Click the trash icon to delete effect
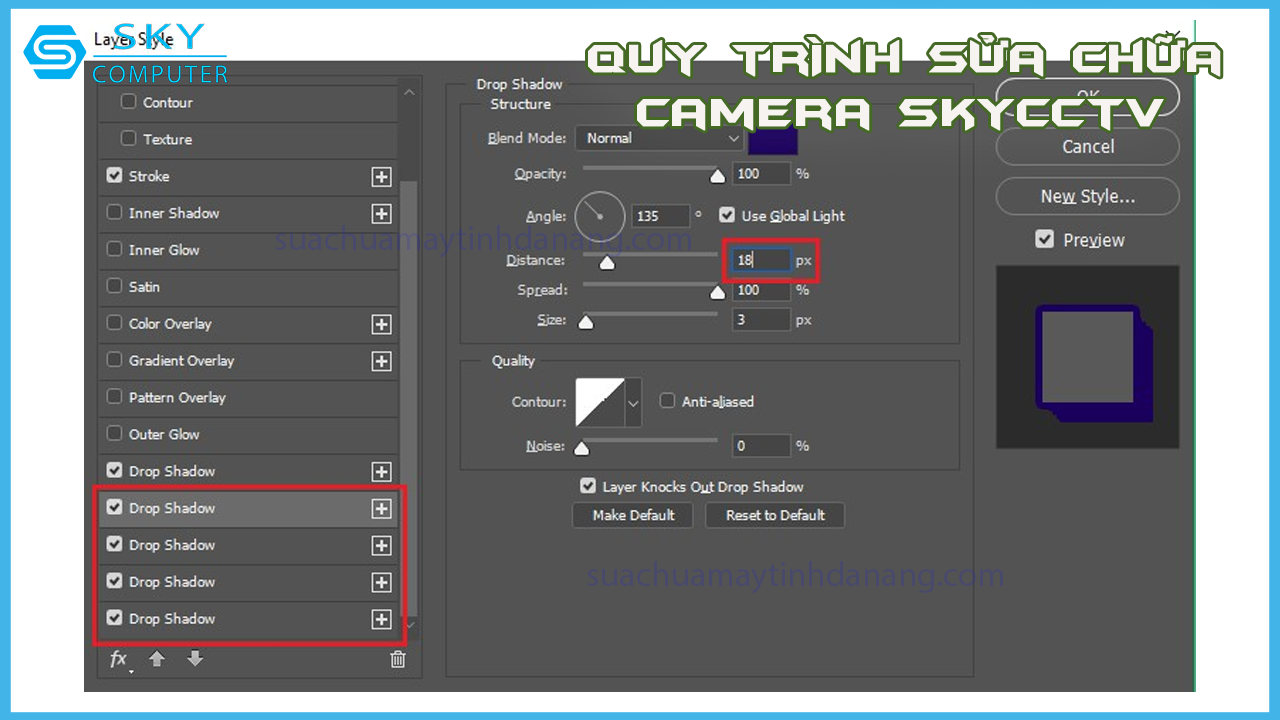1280x720 pixels. point(398,659)
